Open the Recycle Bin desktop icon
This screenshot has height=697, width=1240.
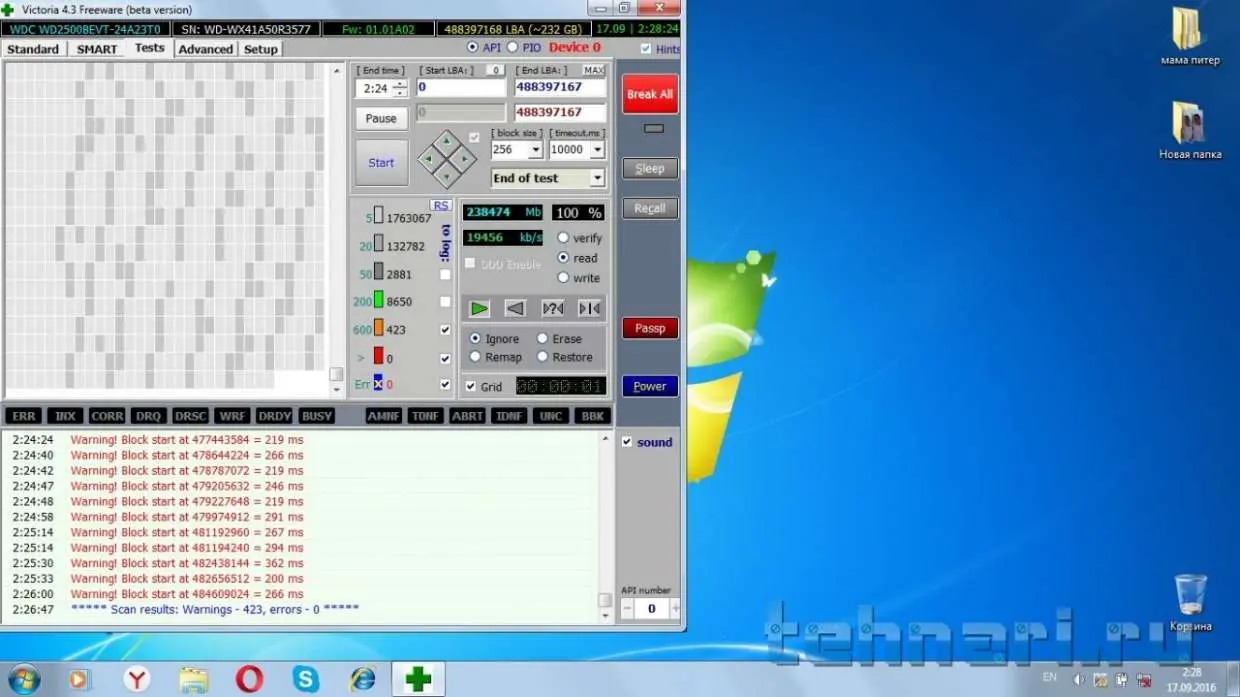click(x=1190, y=602)
